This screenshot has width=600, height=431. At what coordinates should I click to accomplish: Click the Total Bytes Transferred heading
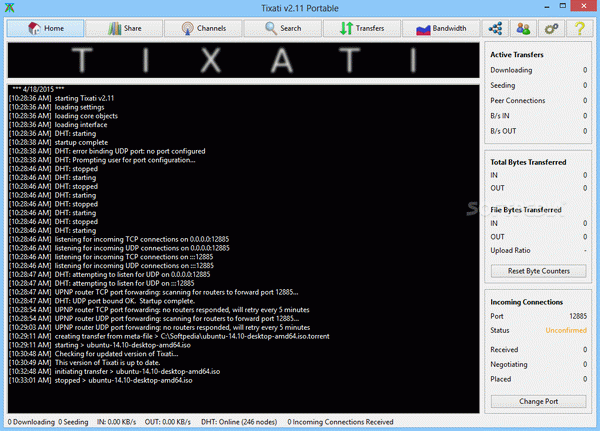pos(528,162)
